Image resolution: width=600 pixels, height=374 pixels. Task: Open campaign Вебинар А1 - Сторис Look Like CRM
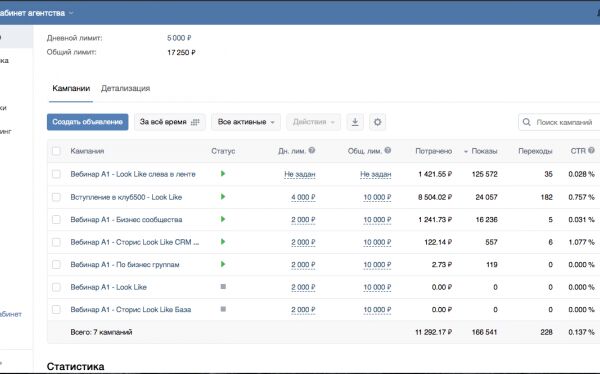click(x=135, y=242)
